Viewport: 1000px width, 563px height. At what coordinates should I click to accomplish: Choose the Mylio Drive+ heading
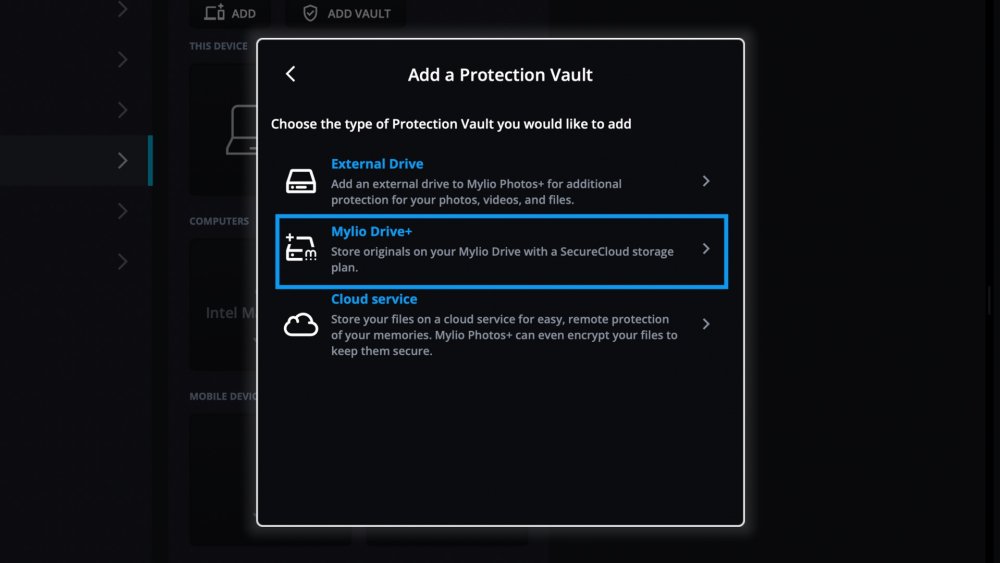click(x=371, y=232)
